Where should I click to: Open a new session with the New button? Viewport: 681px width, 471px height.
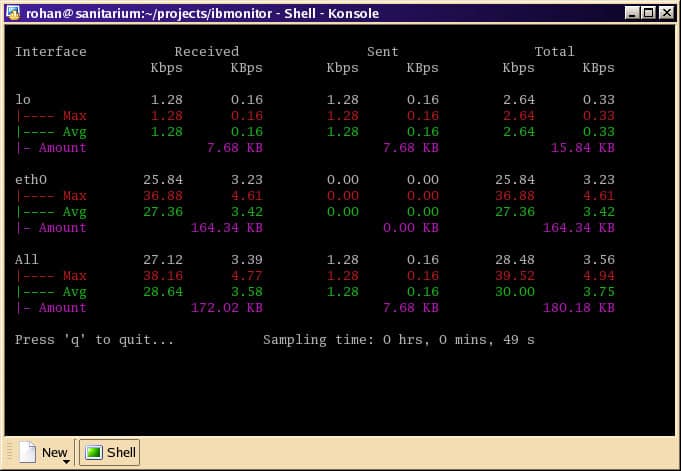(x=45, y=453)
